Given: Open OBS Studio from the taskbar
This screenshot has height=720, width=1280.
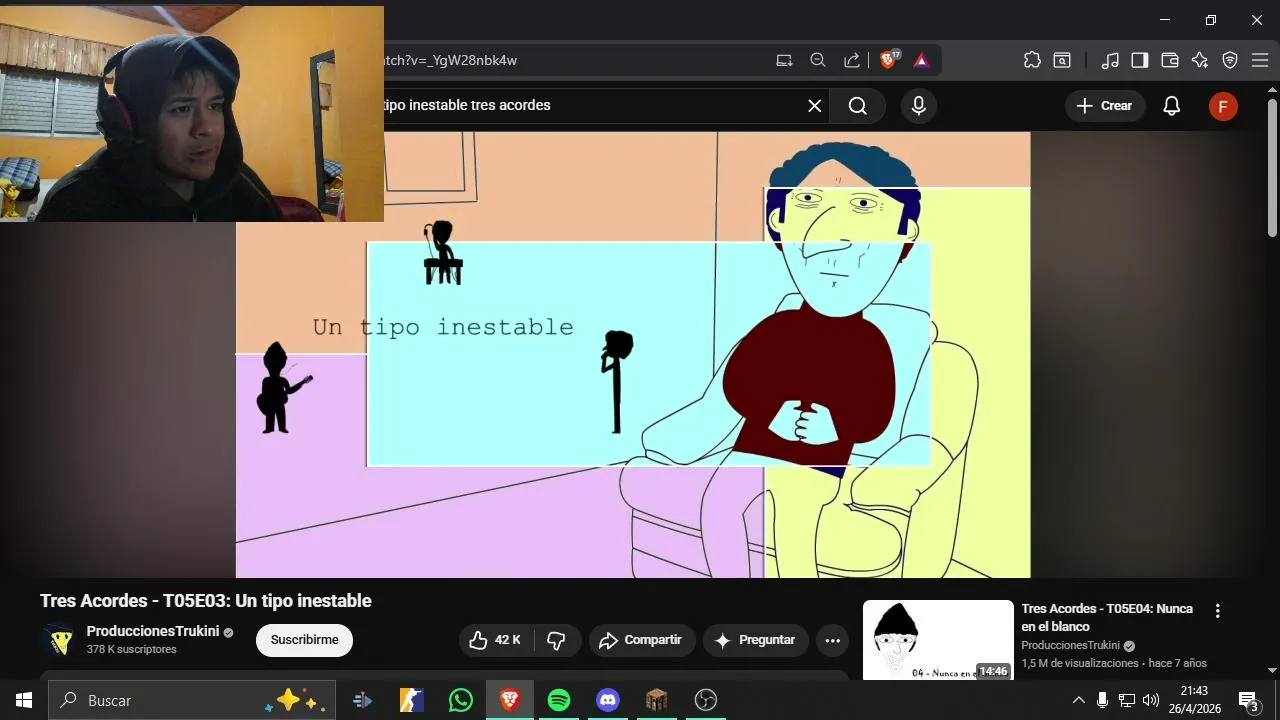Looking at the screenshot, I should click(706, 700).
